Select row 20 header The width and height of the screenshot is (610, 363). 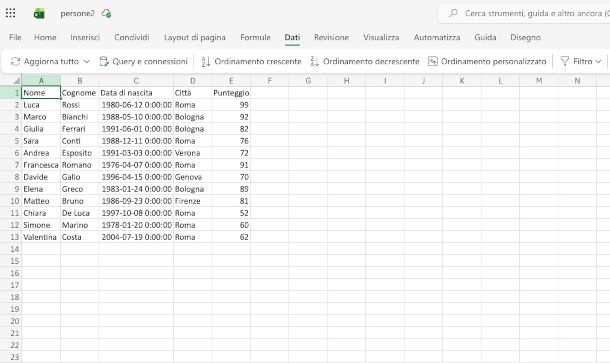[x=11, y=321]
